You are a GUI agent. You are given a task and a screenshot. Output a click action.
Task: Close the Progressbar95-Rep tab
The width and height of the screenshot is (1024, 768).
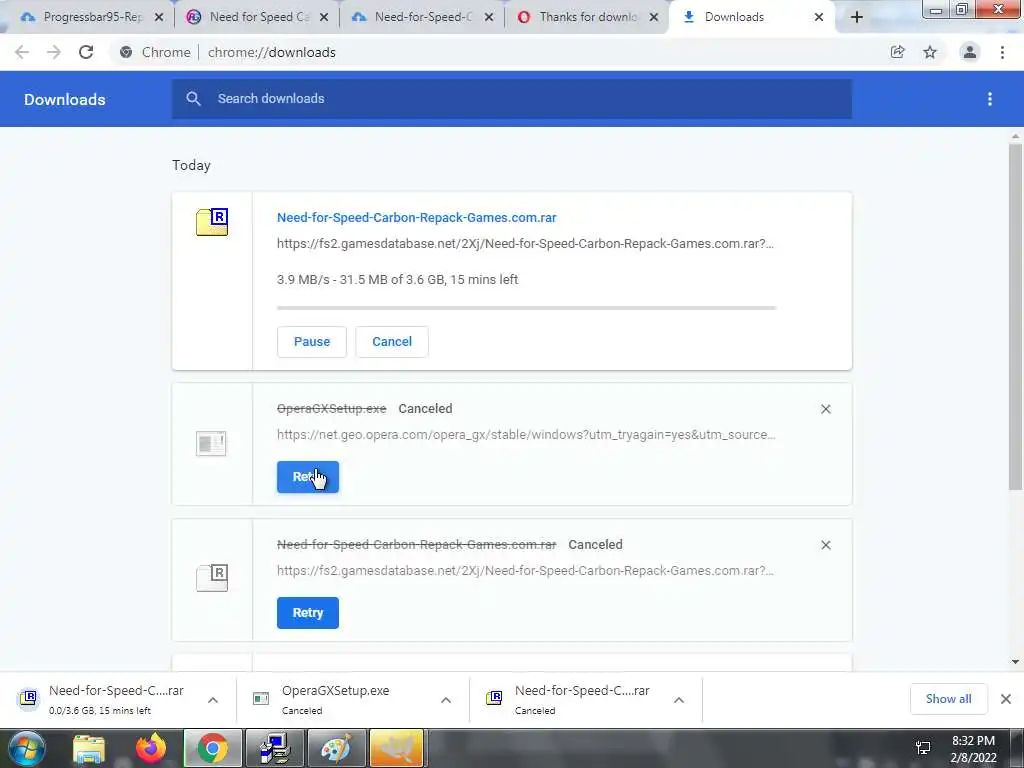pos(159,18)
